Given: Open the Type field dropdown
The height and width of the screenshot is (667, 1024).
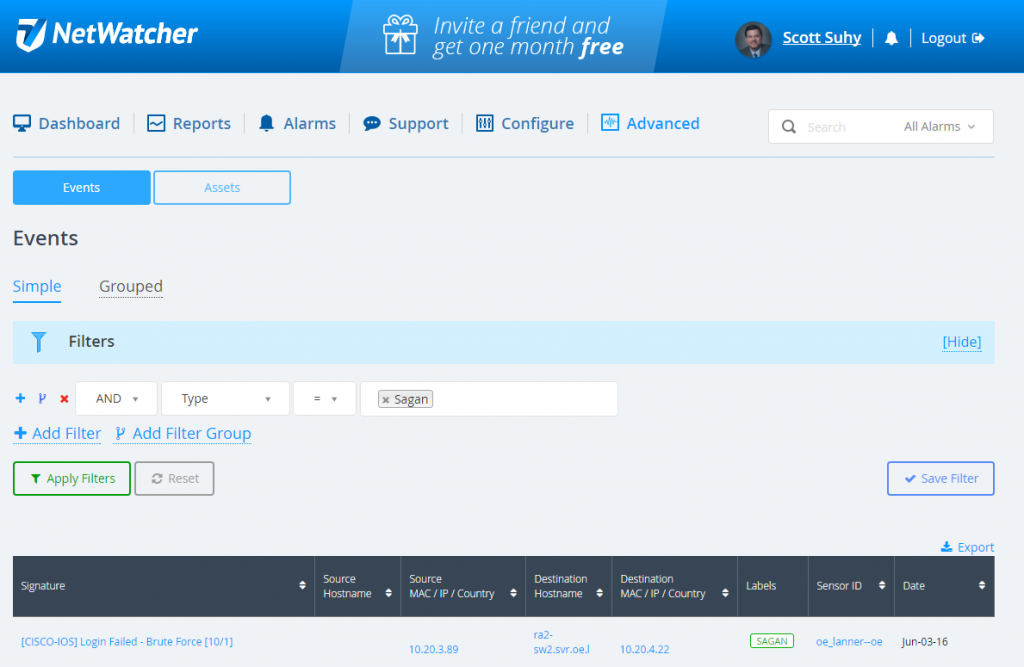Looking at the screenshot, I should [225, 399].
